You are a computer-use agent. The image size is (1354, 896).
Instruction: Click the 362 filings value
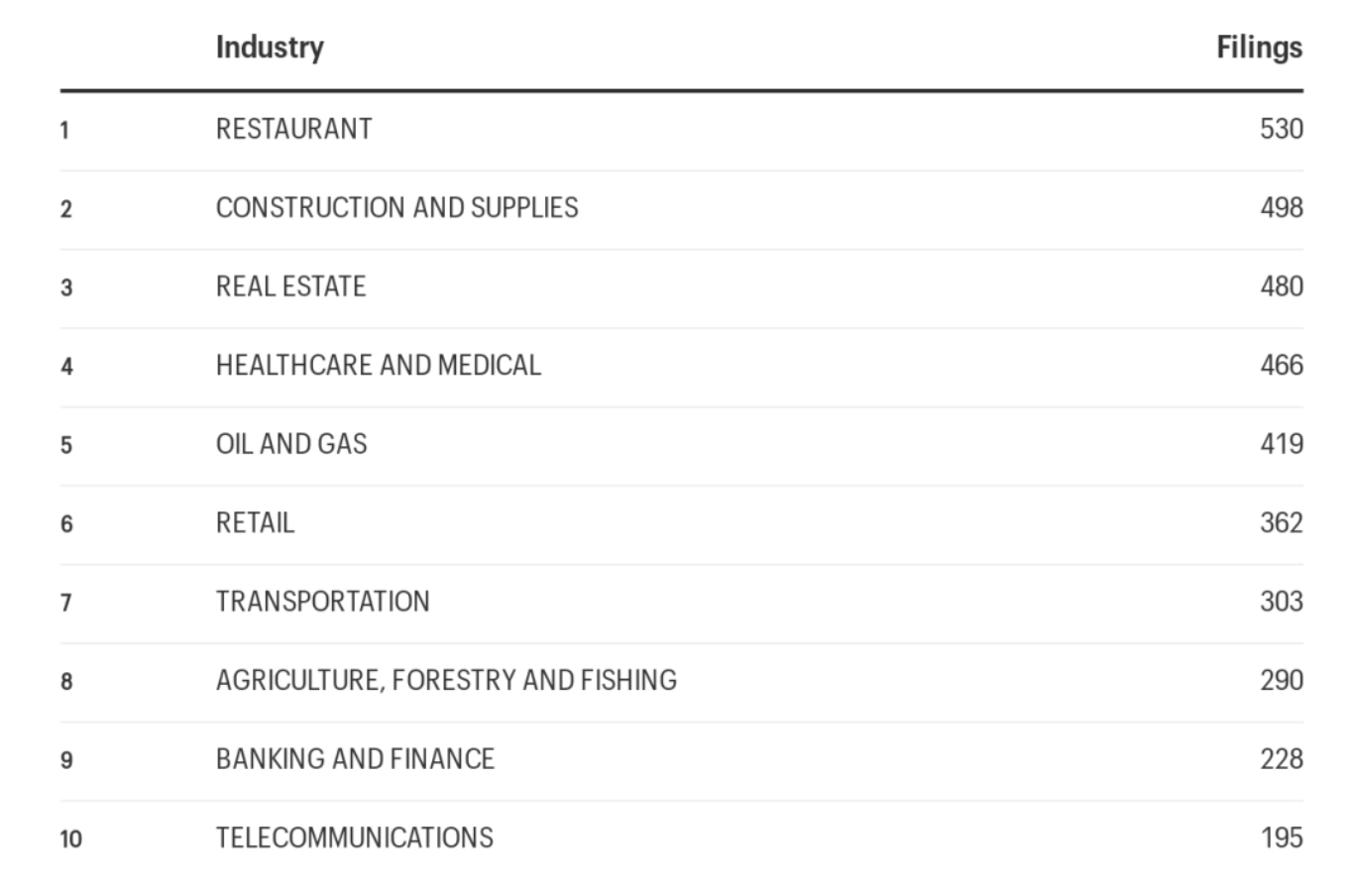(x=1282, y=522)
